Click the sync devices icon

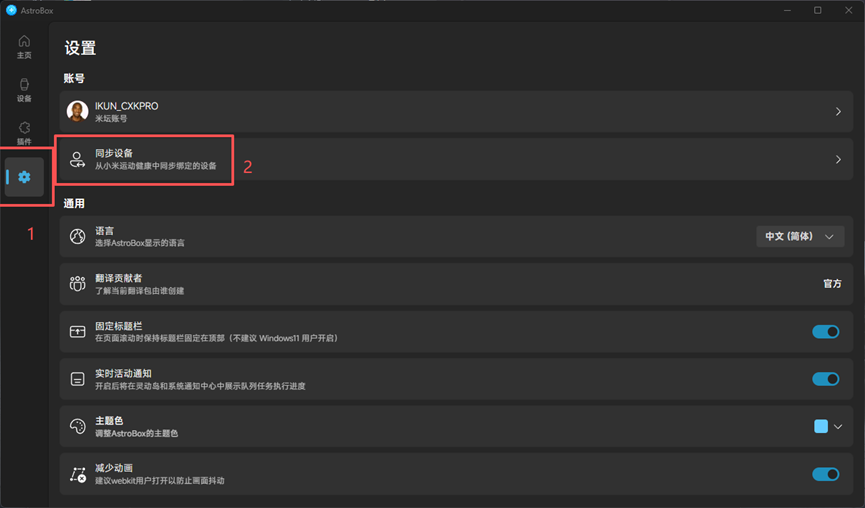pos(78,159)
